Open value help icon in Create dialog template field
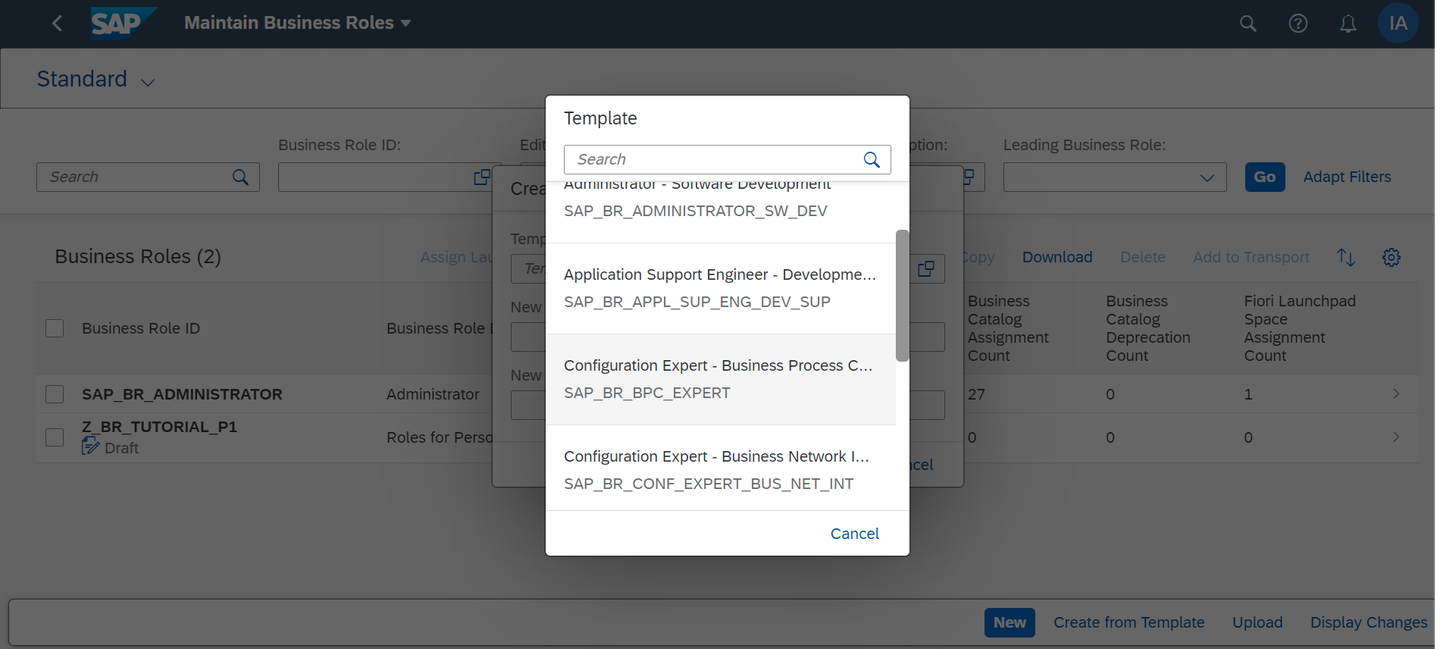 click(926, 269)
